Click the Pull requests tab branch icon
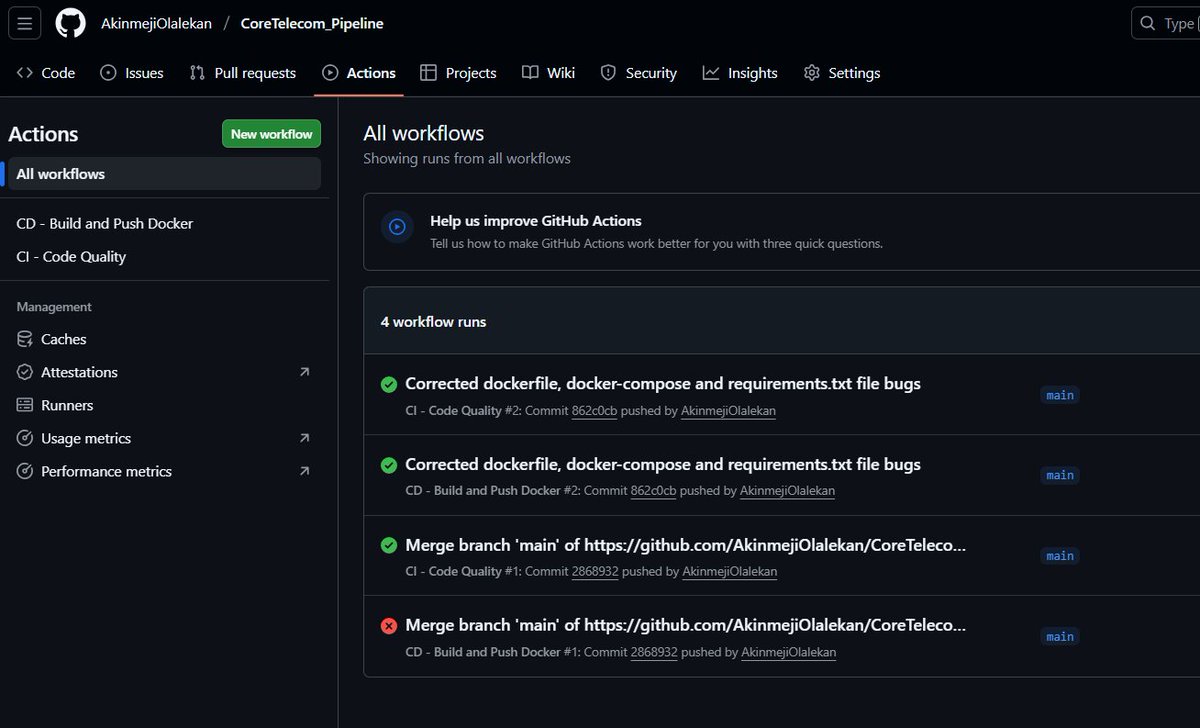 pos(197,73)
